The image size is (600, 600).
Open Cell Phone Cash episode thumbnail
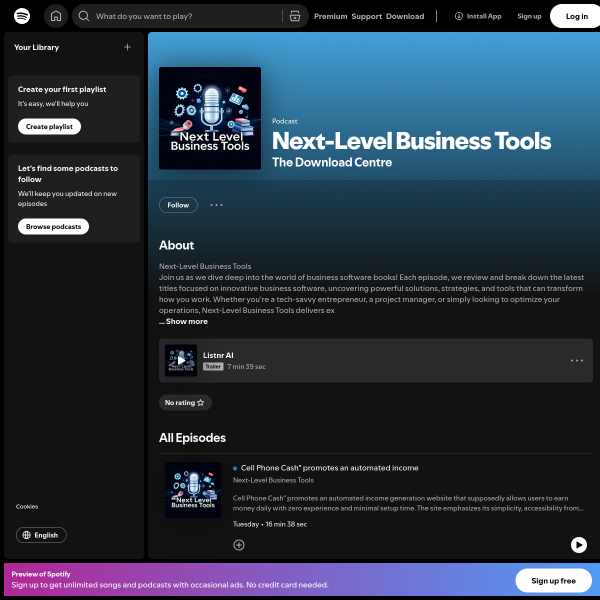193,490
